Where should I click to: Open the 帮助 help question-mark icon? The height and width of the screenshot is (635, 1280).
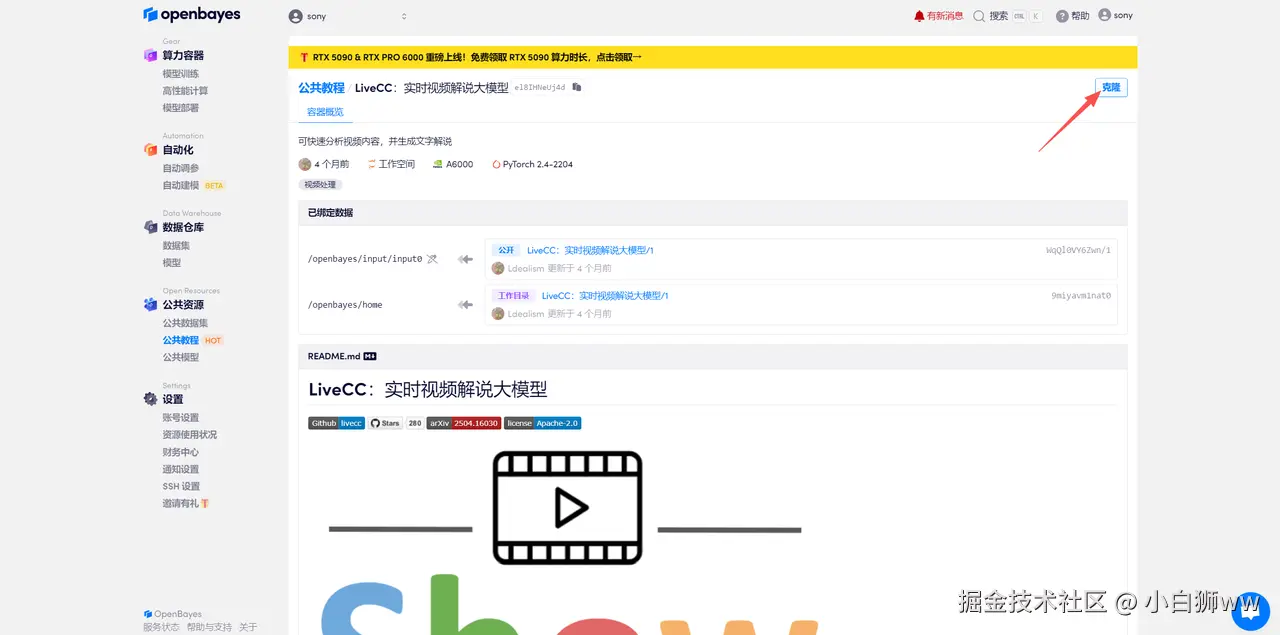pyautogui.click(x=1062, y=16)
